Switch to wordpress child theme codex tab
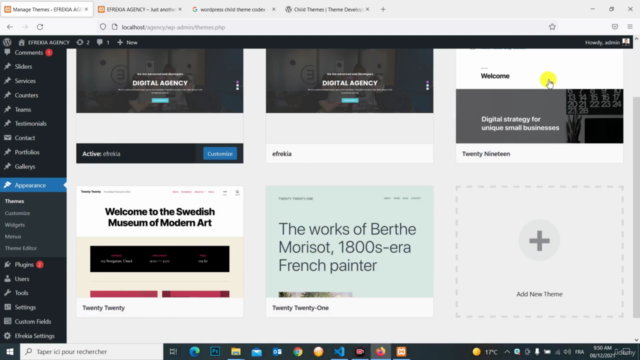 (233, 9)
